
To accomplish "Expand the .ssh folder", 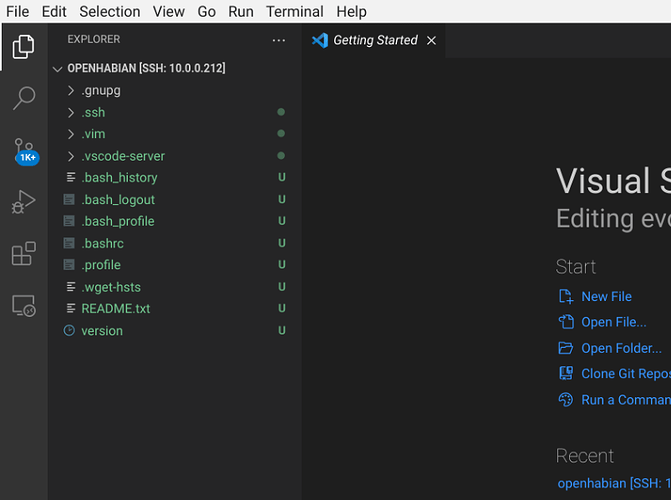I will pyautogui.click(x=71, y=113).
